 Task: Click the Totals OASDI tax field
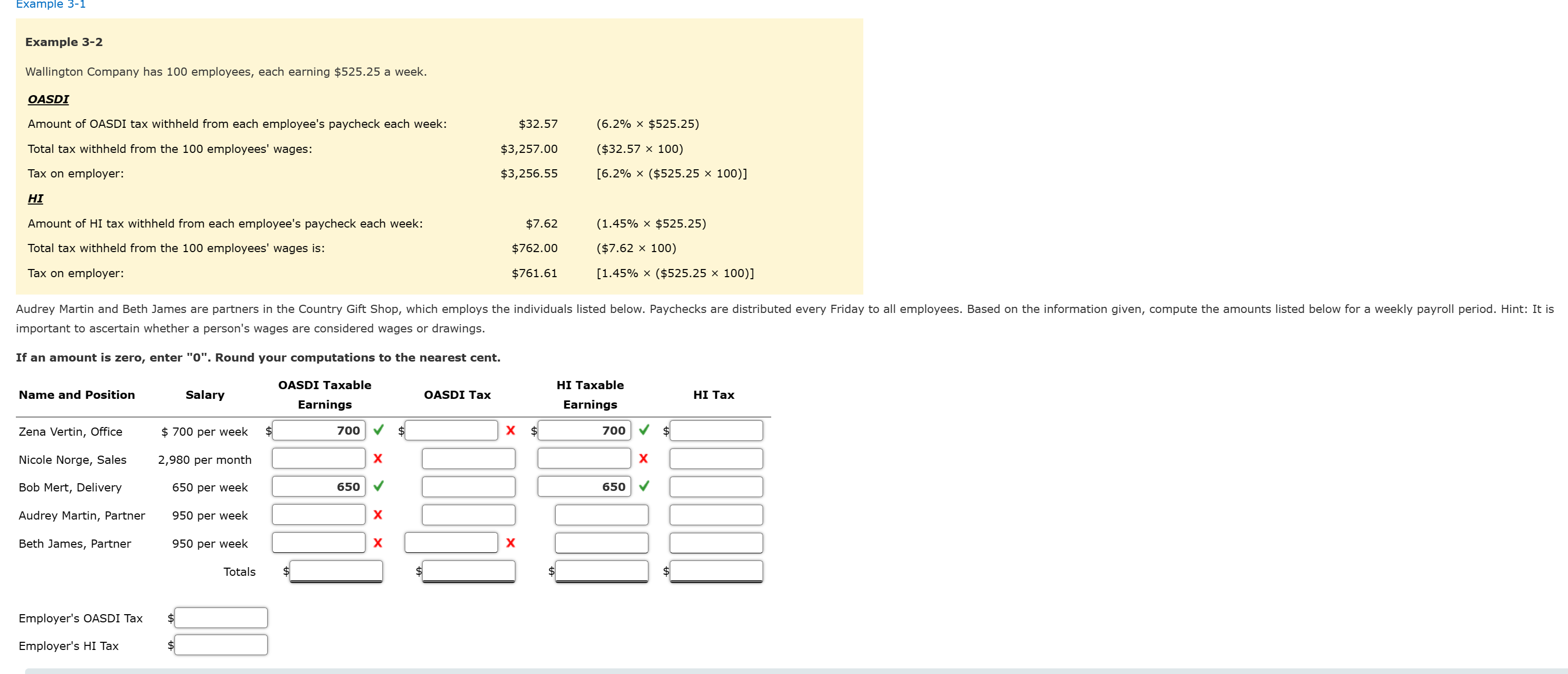(x=468, y=571)
